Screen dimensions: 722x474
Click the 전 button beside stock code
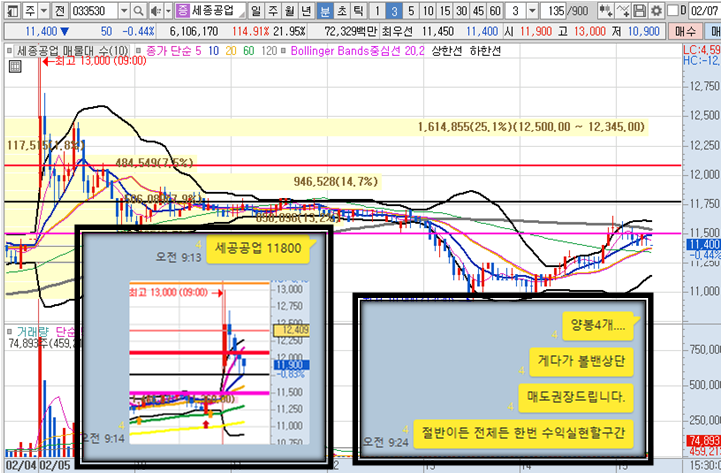click(x=60, y=10)
